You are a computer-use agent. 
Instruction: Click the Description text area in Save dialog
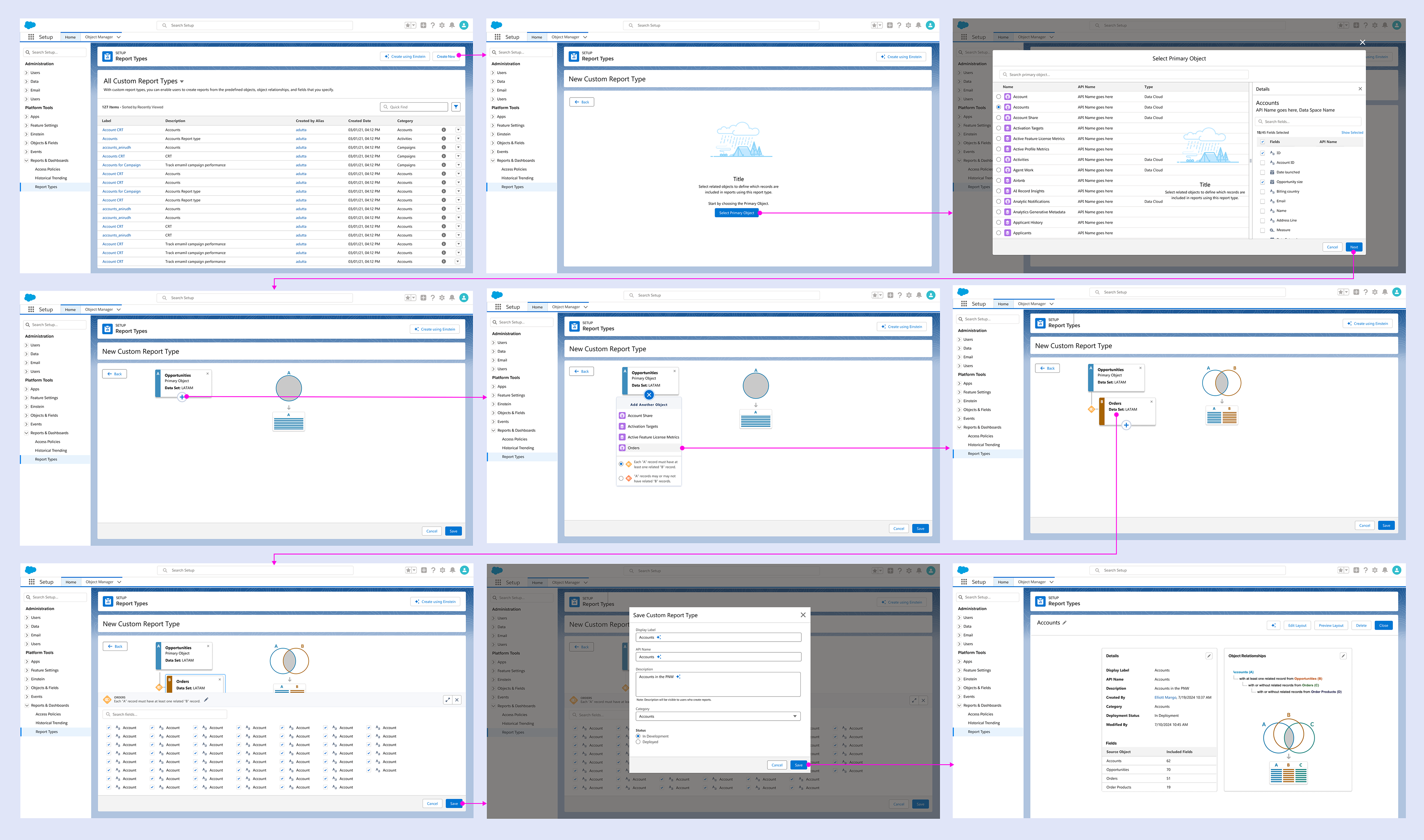point(718,684)
